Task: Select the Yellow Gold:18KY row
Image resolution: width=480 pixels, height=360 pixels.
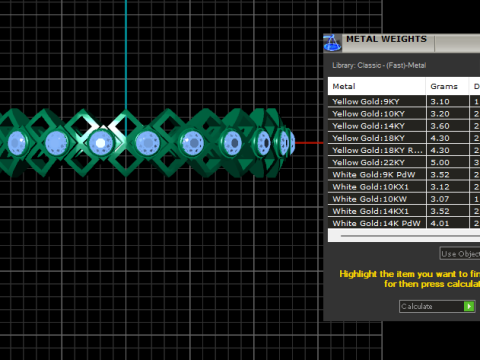Action: pos(404,138)
